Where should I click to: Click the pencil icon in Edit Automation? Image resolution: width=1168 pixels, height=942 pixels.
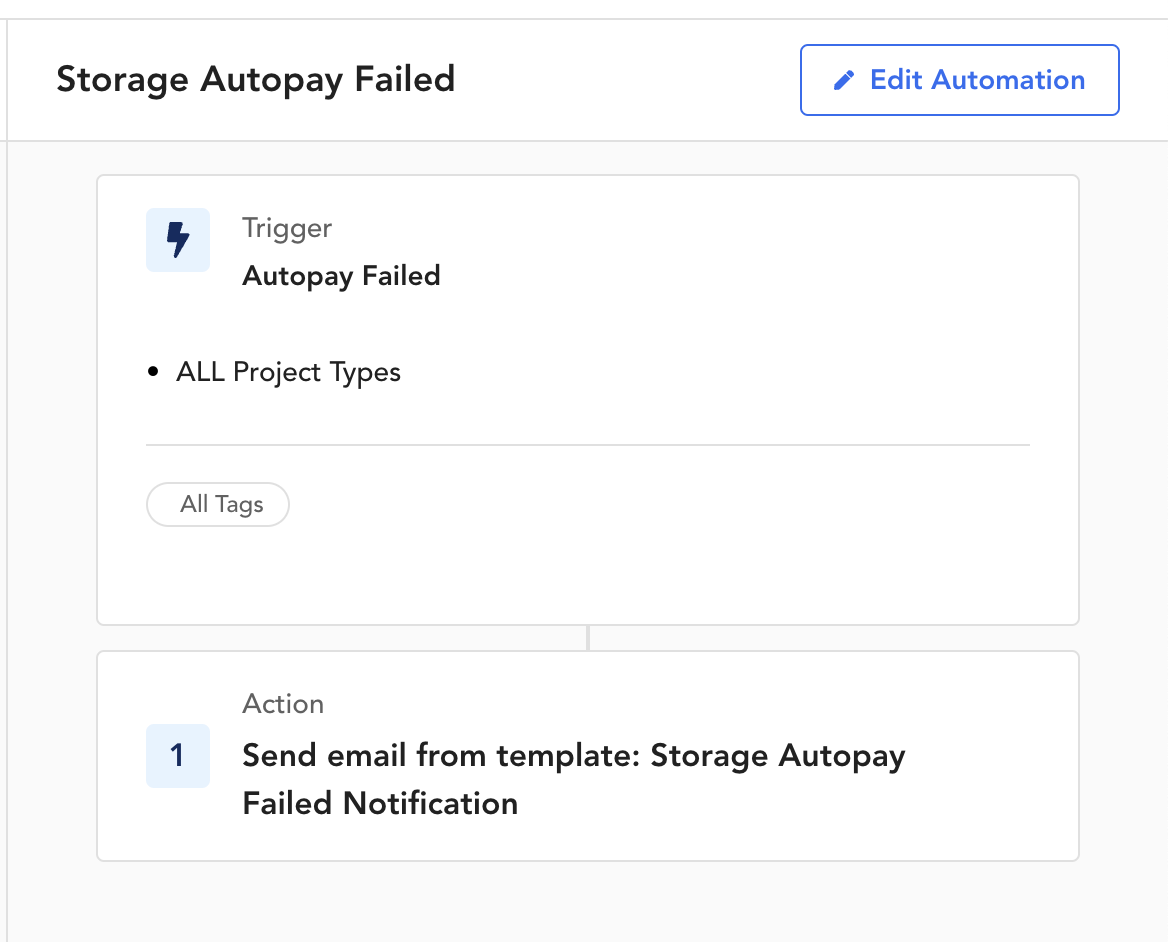(843, 80)
